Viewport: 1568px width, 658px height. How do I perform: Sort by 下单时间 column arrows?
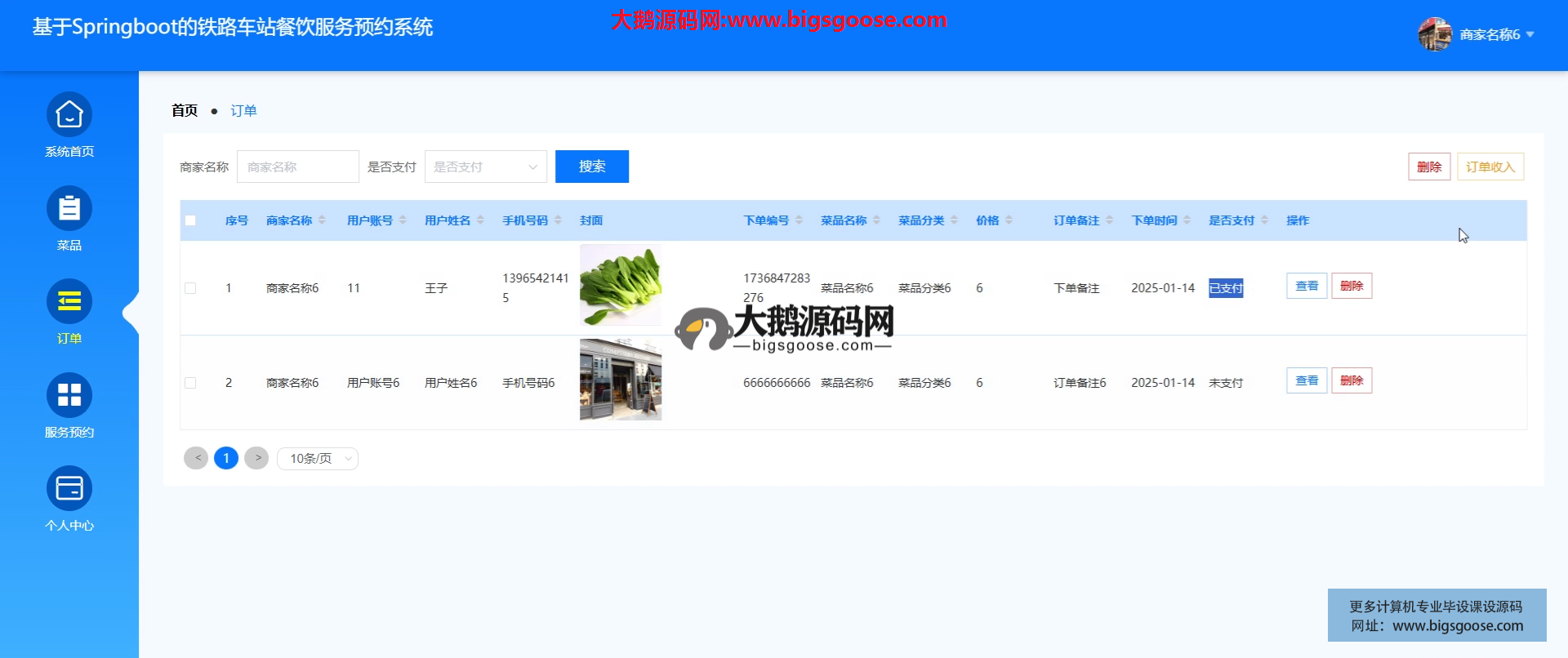click(1187, 220)
